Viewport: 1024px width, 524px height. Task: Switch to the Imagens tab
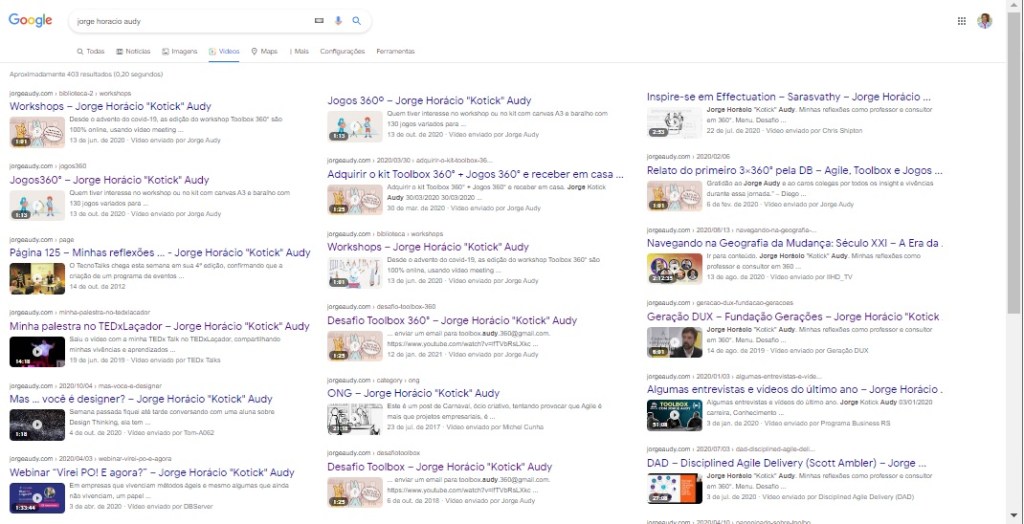click(x=180, y=51)
